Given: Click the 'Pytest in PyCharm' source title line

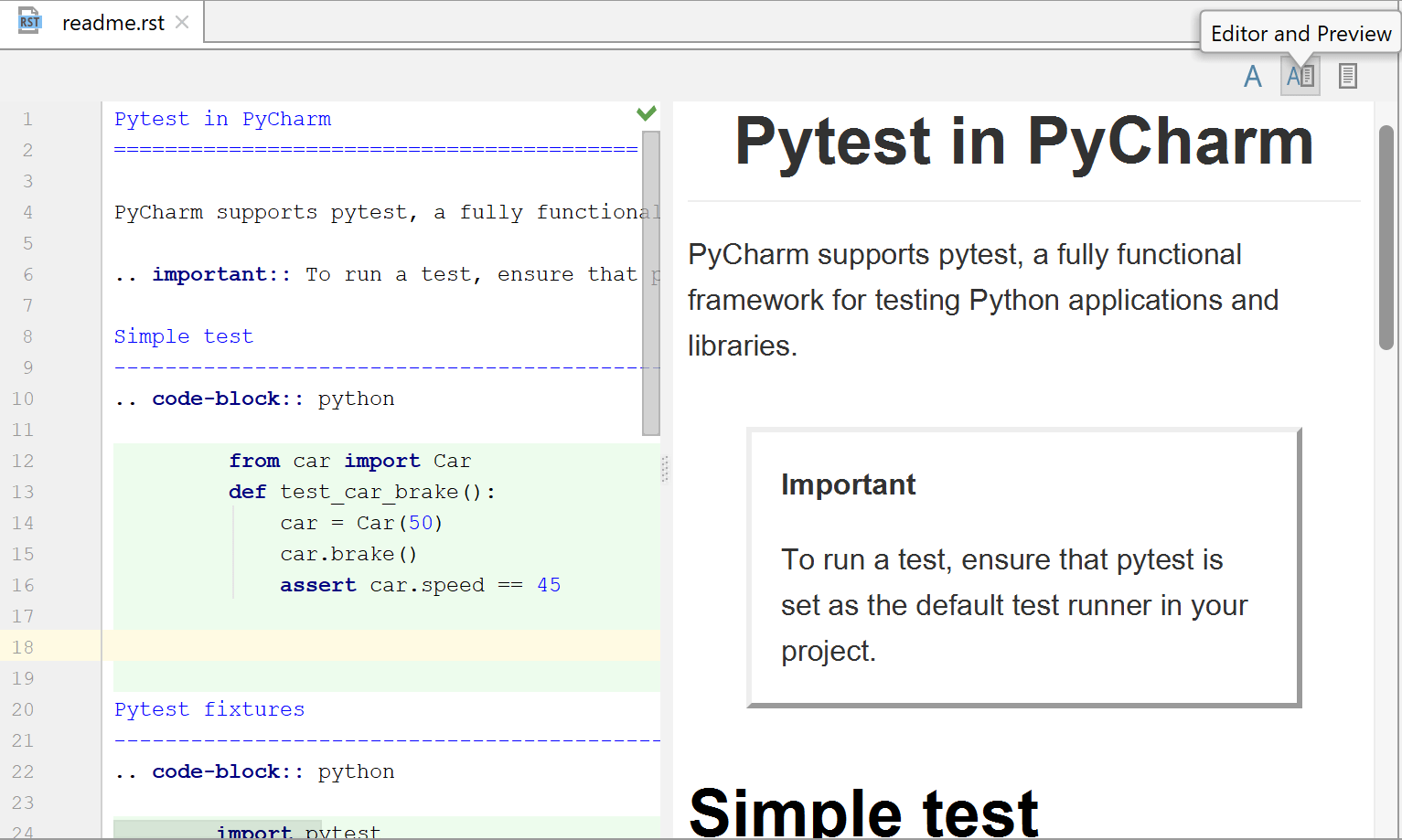Looking at the screenshot, I should (x=222, y=119).
